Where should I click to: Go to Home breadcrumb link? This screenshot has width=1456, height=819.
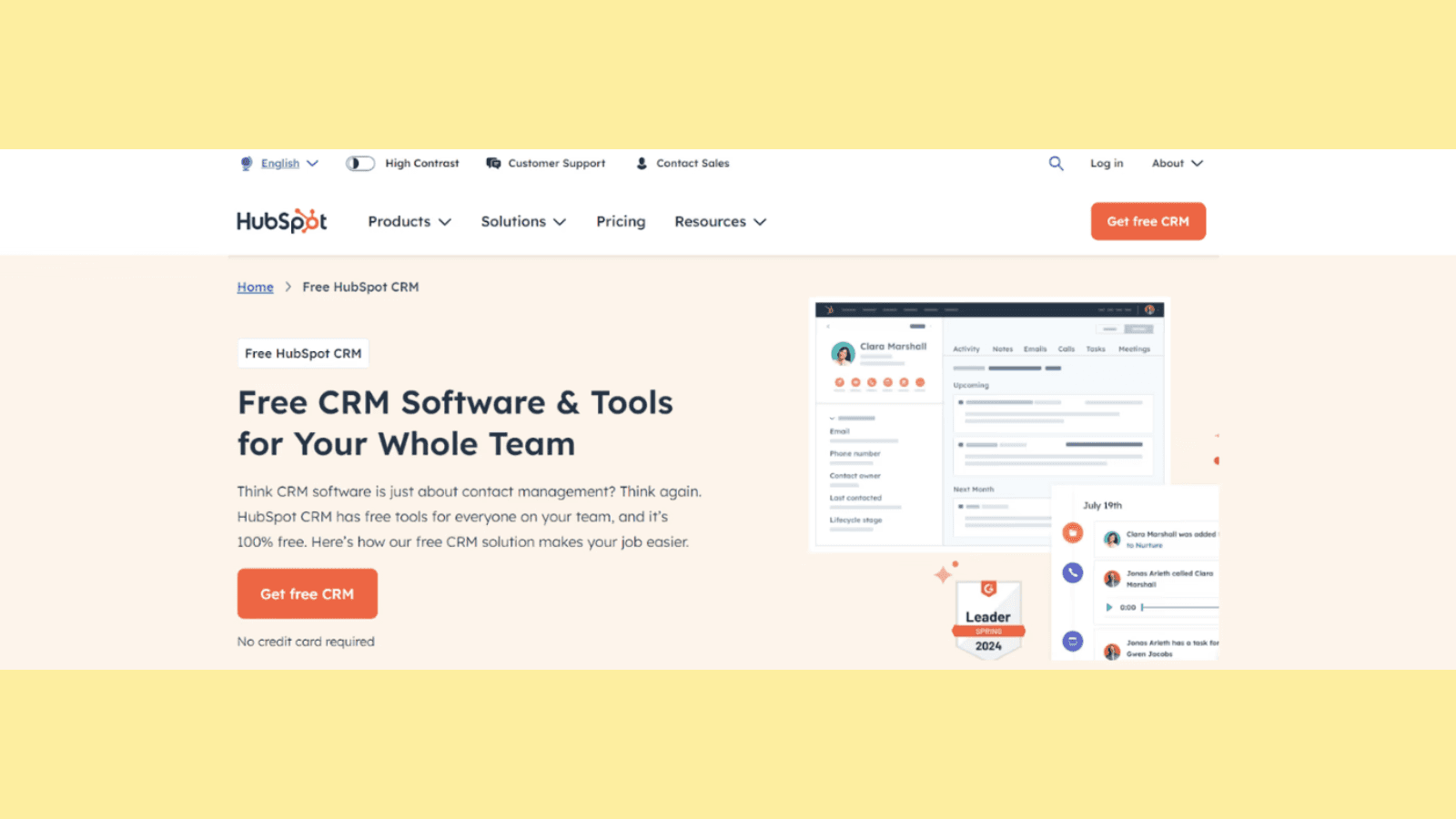pyautogui.click(x=256, y=287)
